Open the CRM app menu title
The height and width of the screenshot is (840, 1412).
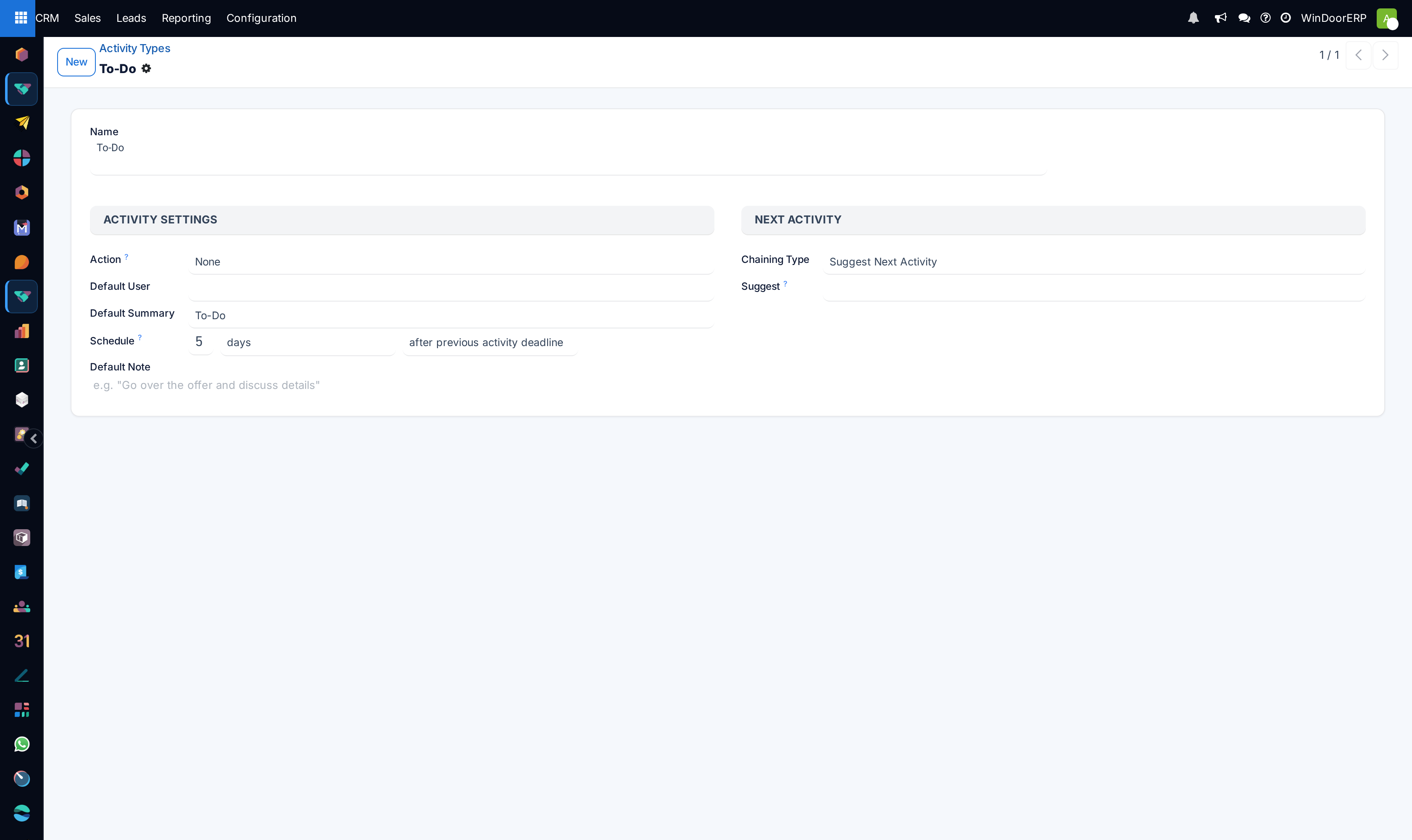[47, 18]
